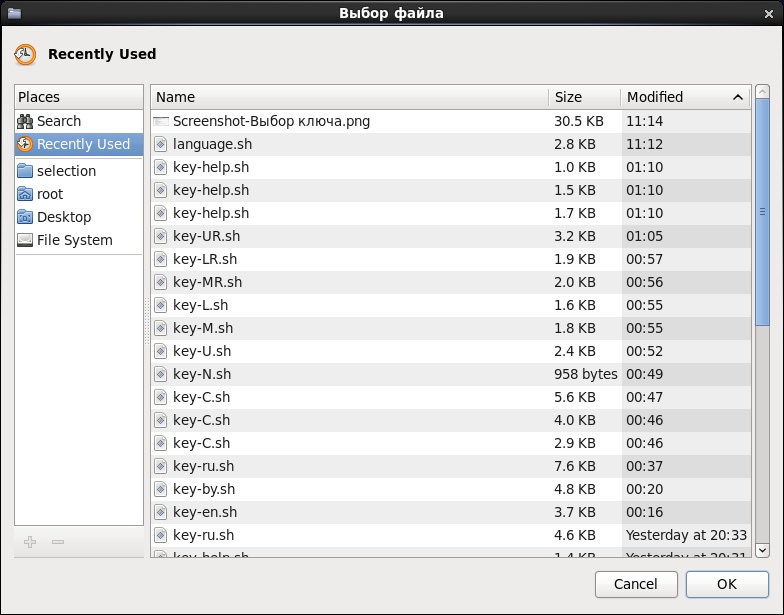Click the Cancel button
784x615 pixels.
[636, 584]
